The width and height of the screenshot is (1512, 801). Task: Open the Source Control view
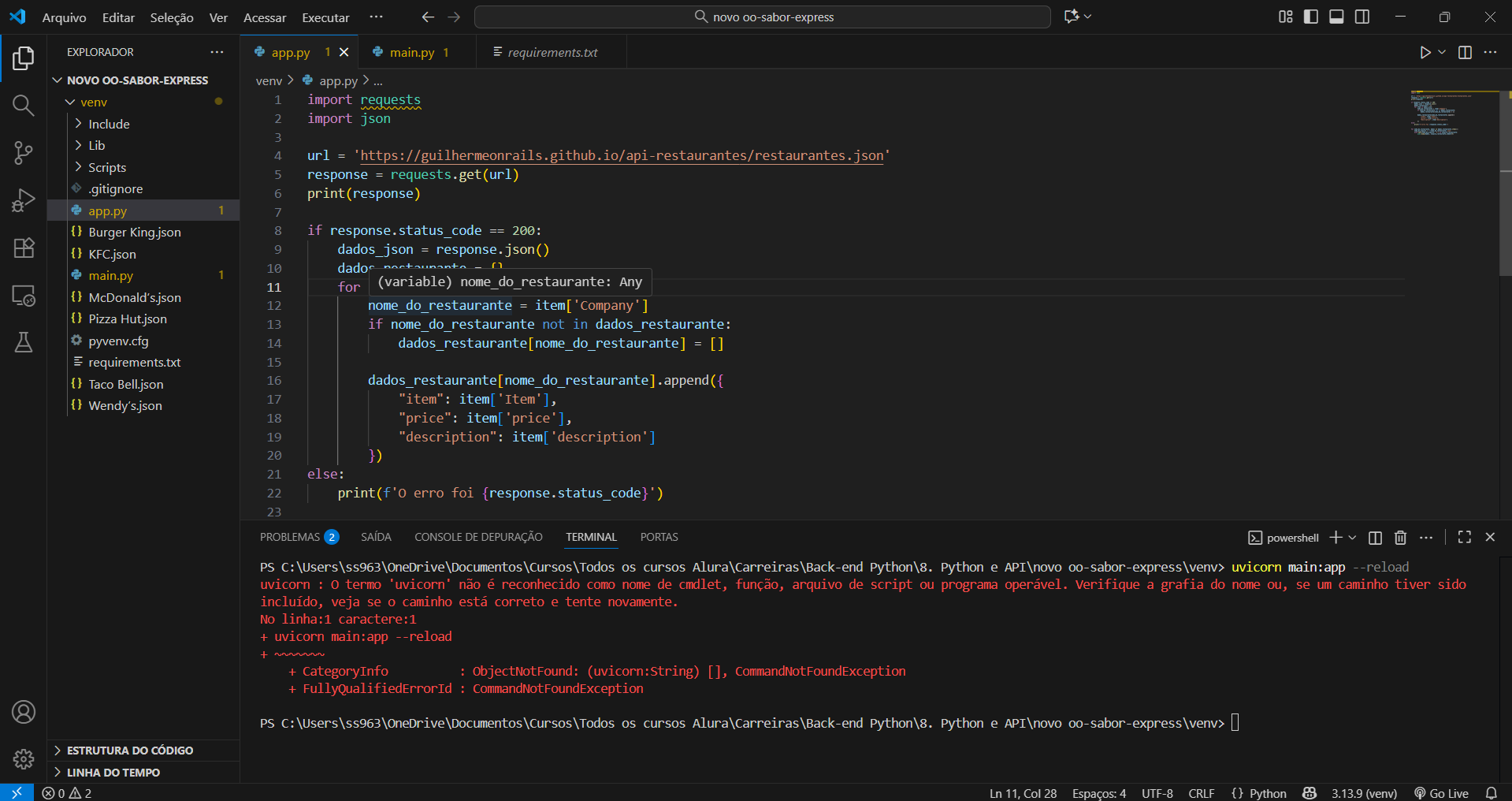[23, 153]
